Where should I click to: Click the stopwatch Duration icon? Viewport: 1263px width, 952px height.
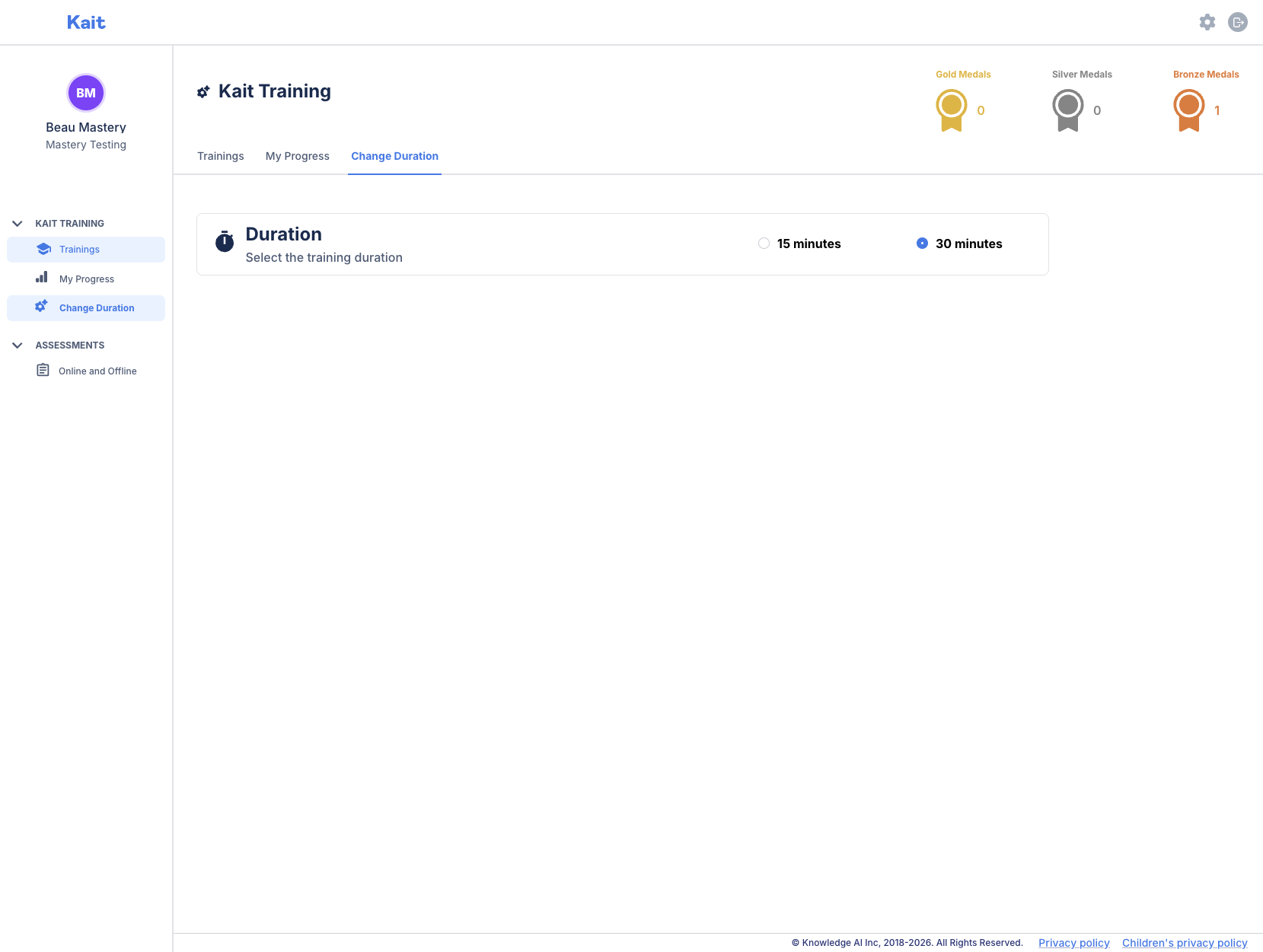[x=225, y=241]
